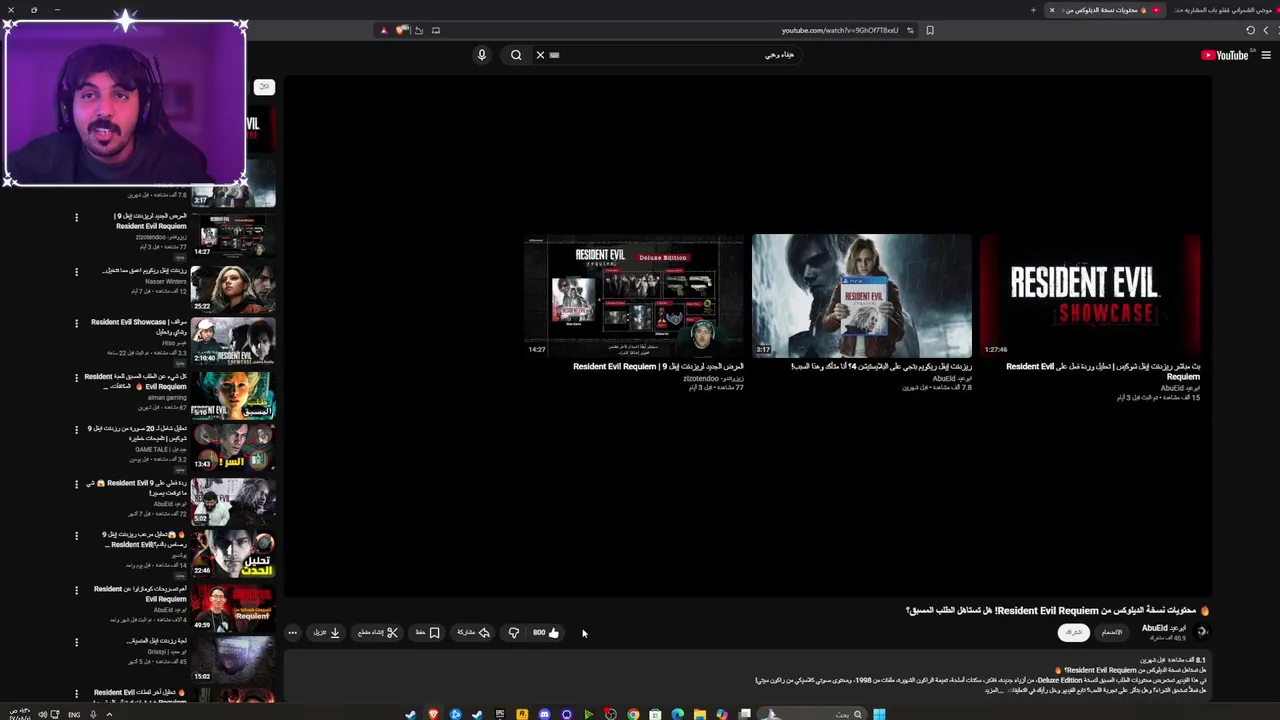Open options menu for zizotendoo sidebar video

76,218
